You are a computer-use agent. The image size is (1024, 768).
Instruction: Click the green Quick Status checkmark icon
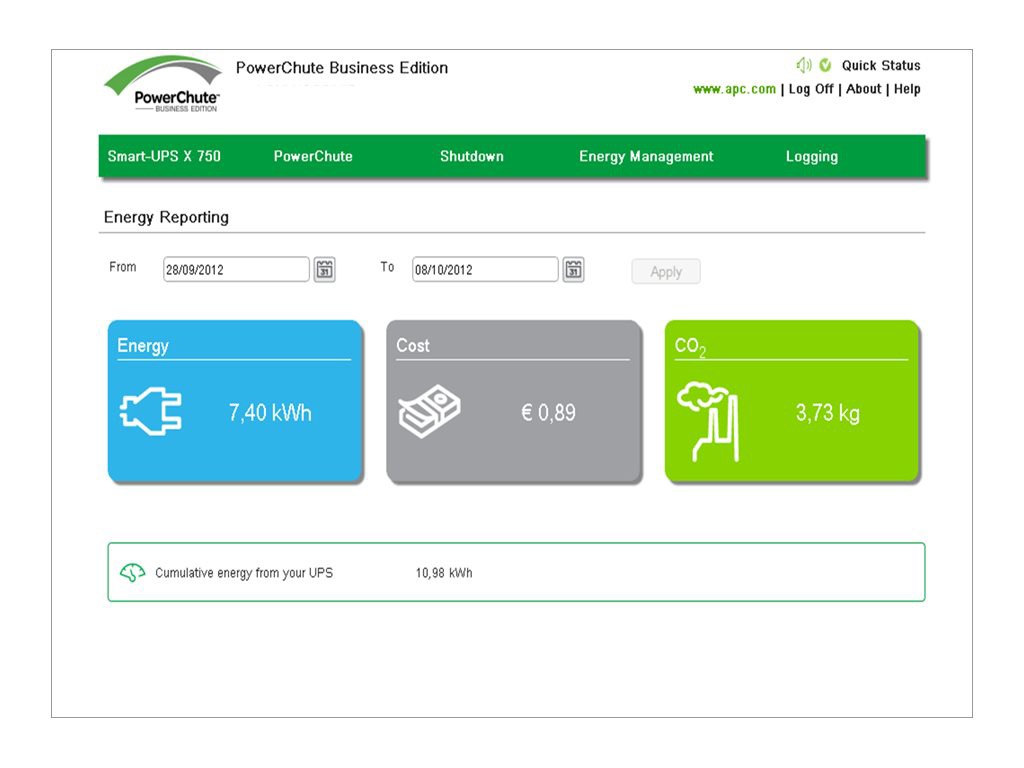tap(825, 65)
